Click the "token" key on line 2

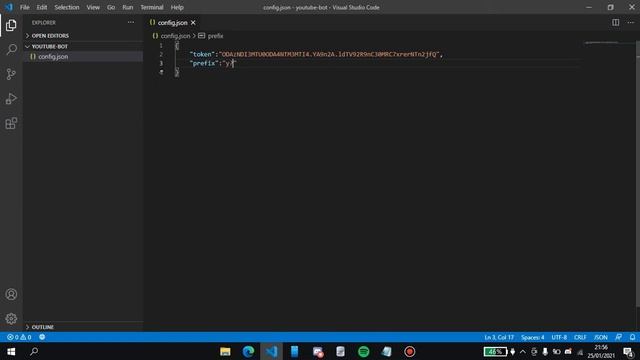202,54
